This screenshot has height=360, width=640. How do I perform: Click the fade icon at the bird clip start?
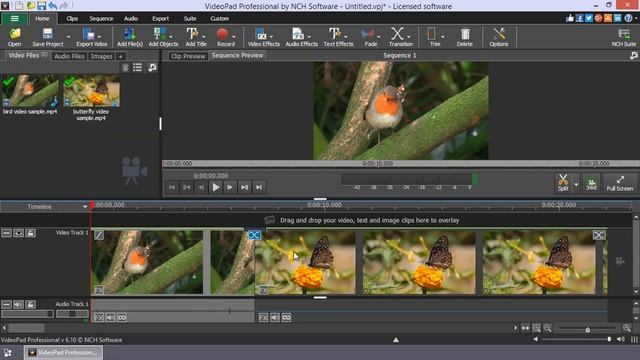[x=99, y=235]
